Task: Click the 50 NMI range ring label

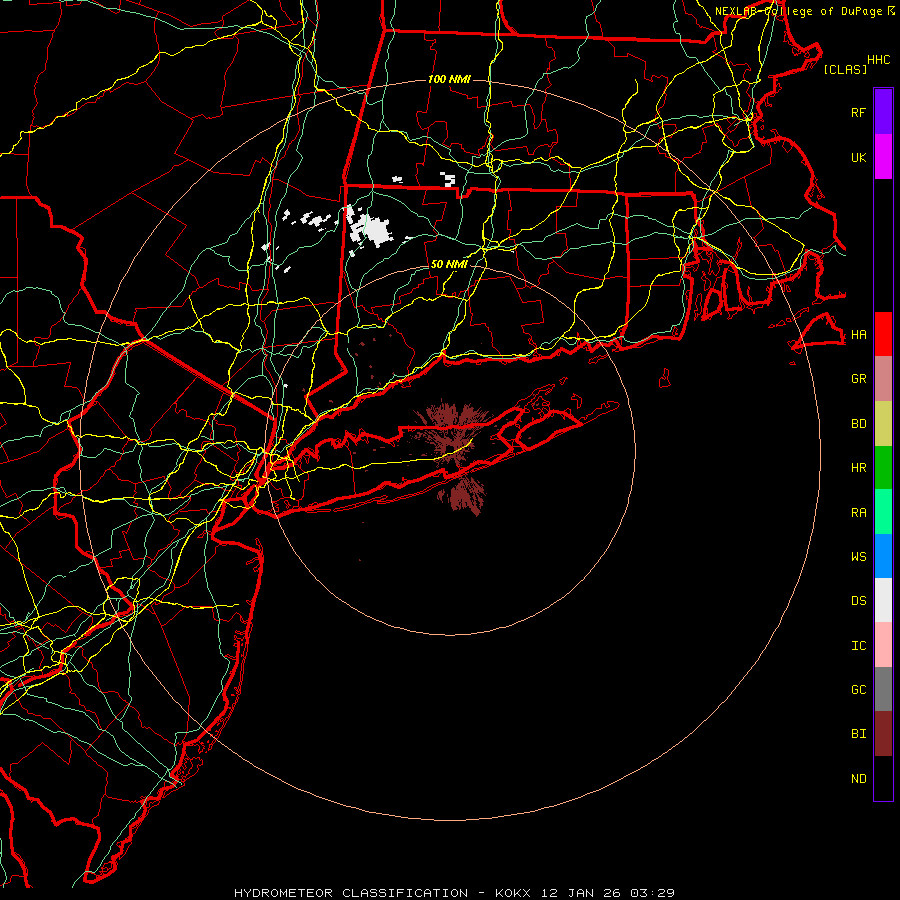Action: point(449,264)
